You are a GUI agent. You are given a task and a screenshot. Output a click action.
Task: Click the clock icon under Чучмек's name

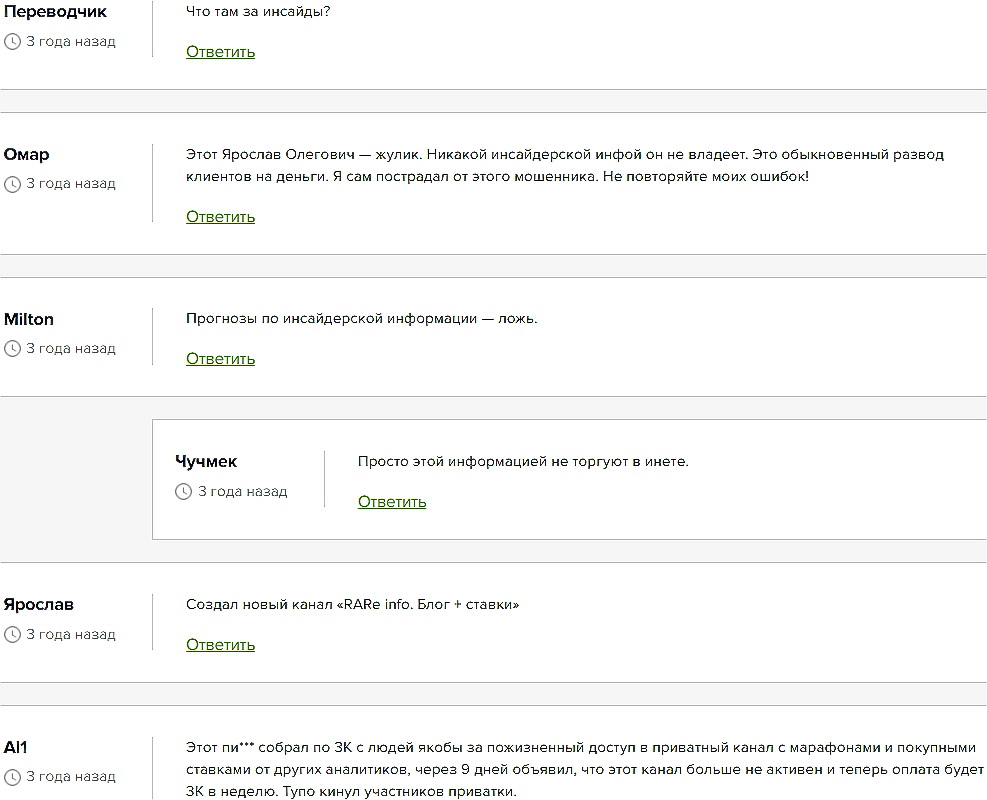pyautogui.click(x=184, y=492)
